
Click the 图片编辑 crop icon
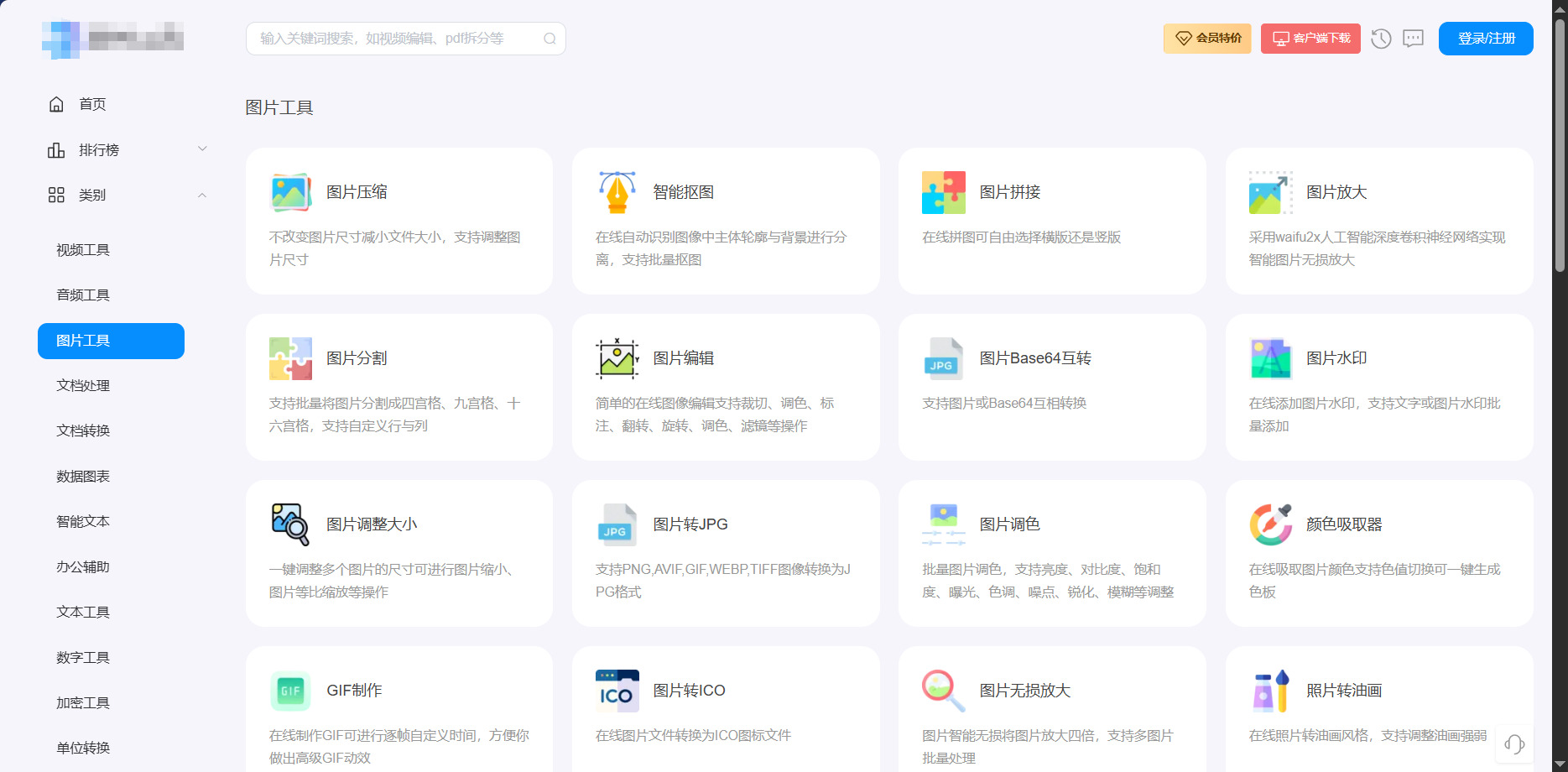pyautogui.click(x=617, y=358)
